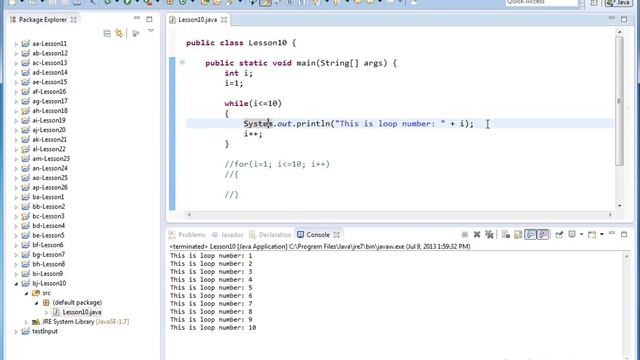This screenshot has width=640, height=360.
Task: Click the '//for(i=1; i<=10; i++)' comment
Action: (x=277, y=164)
